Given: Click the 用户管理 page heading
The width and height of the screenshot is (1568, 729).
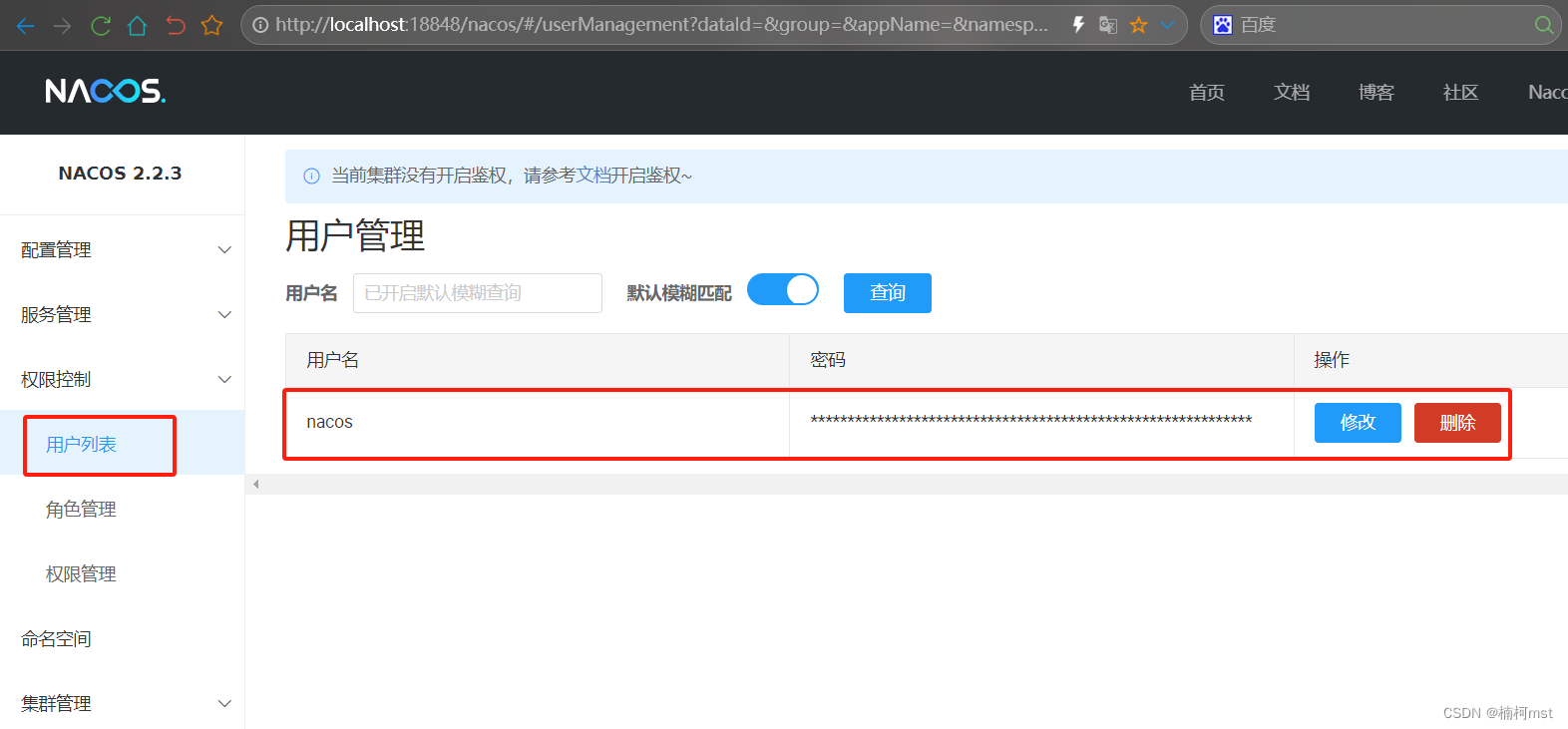Looking at the screenshot, I should (x=355, y=236).
